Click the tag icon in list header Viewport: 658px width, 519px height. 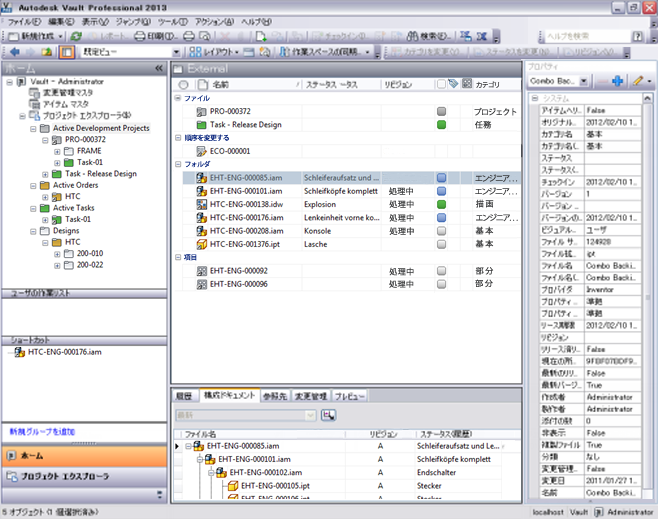453,84
